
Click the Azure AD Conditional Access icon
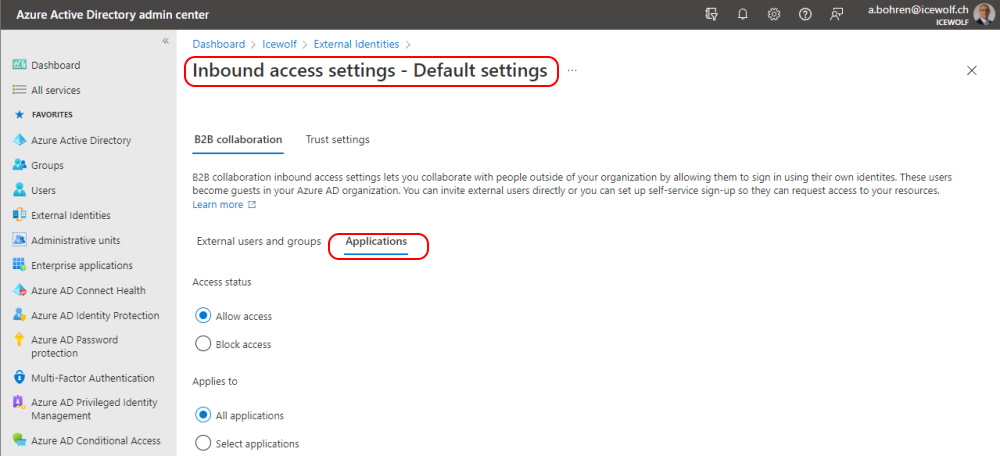(x=19, y=440)
